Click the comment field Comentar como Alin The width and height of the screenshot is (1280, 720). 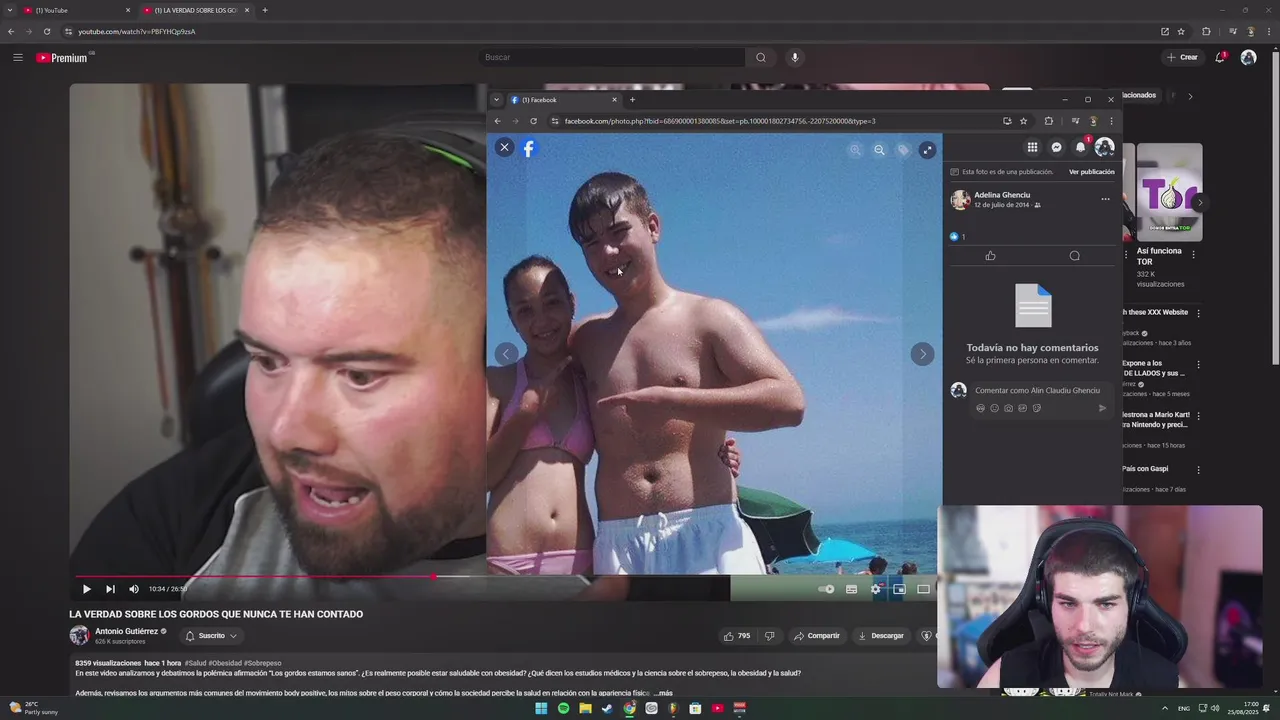click(1037, 390)
